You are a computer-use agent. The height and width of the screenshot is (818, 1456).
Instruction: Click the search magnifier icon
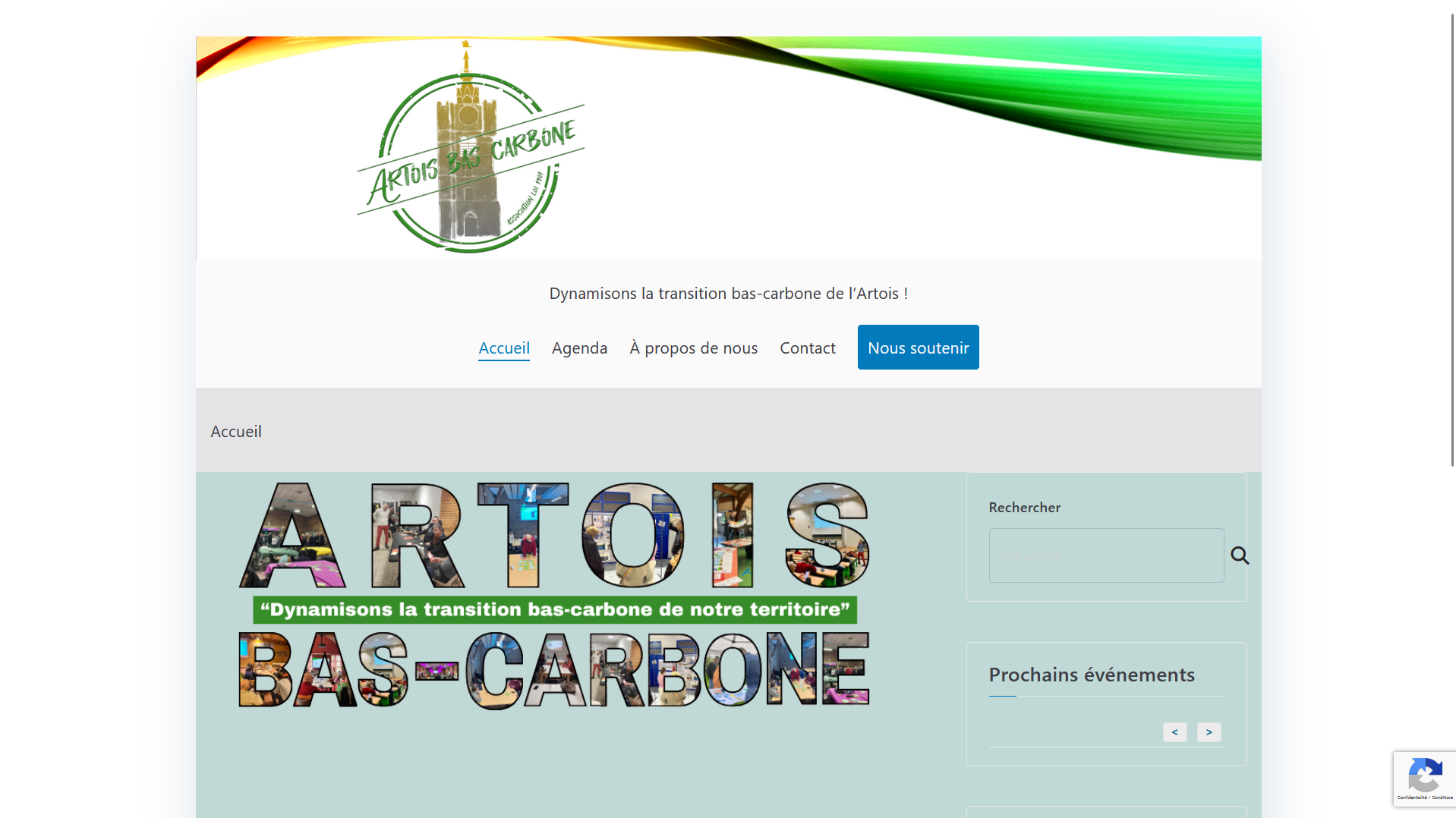[x=1239, y=555]
